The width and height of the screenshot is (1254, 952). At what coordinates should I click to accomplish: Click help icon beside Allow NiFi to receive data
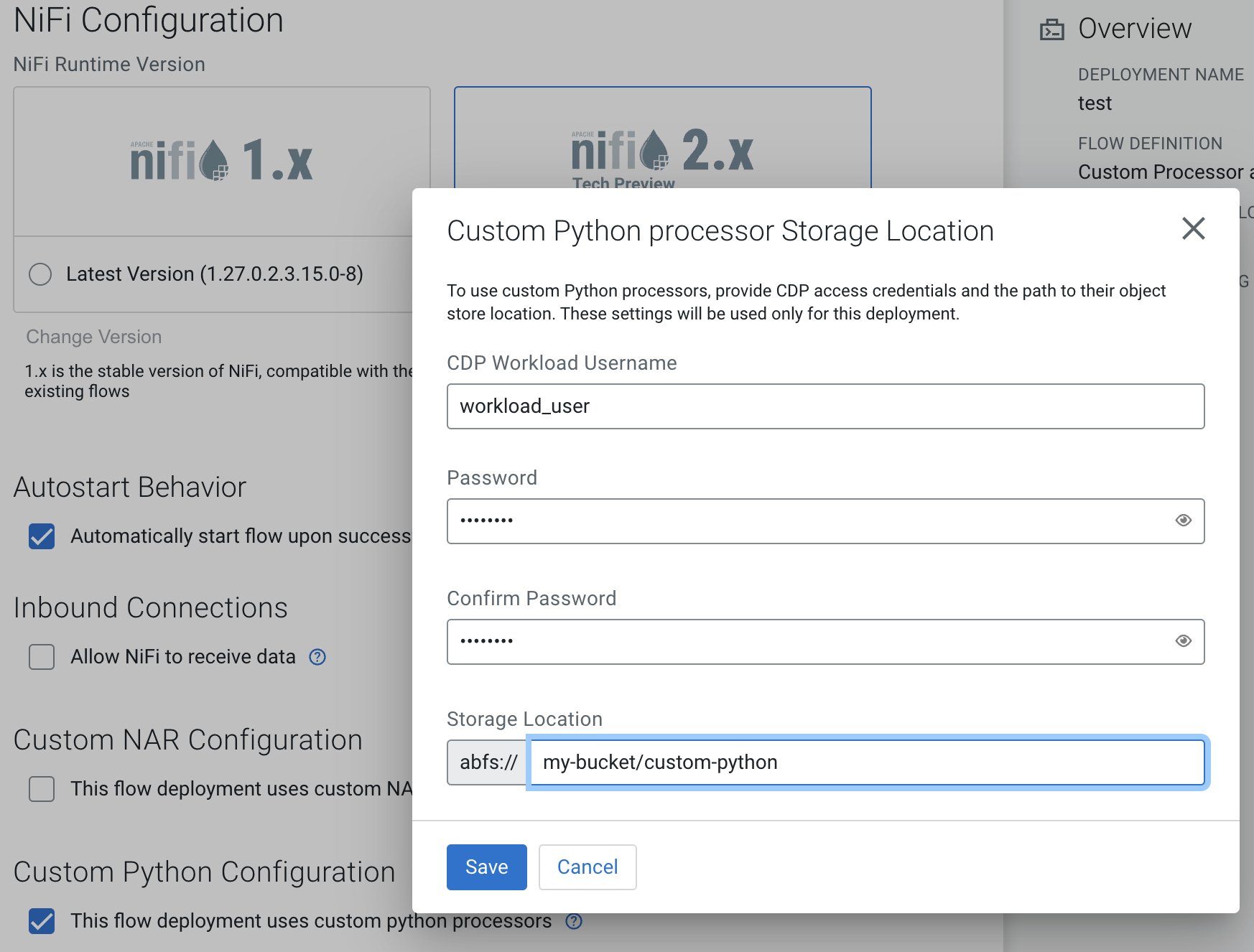(317, 657)
